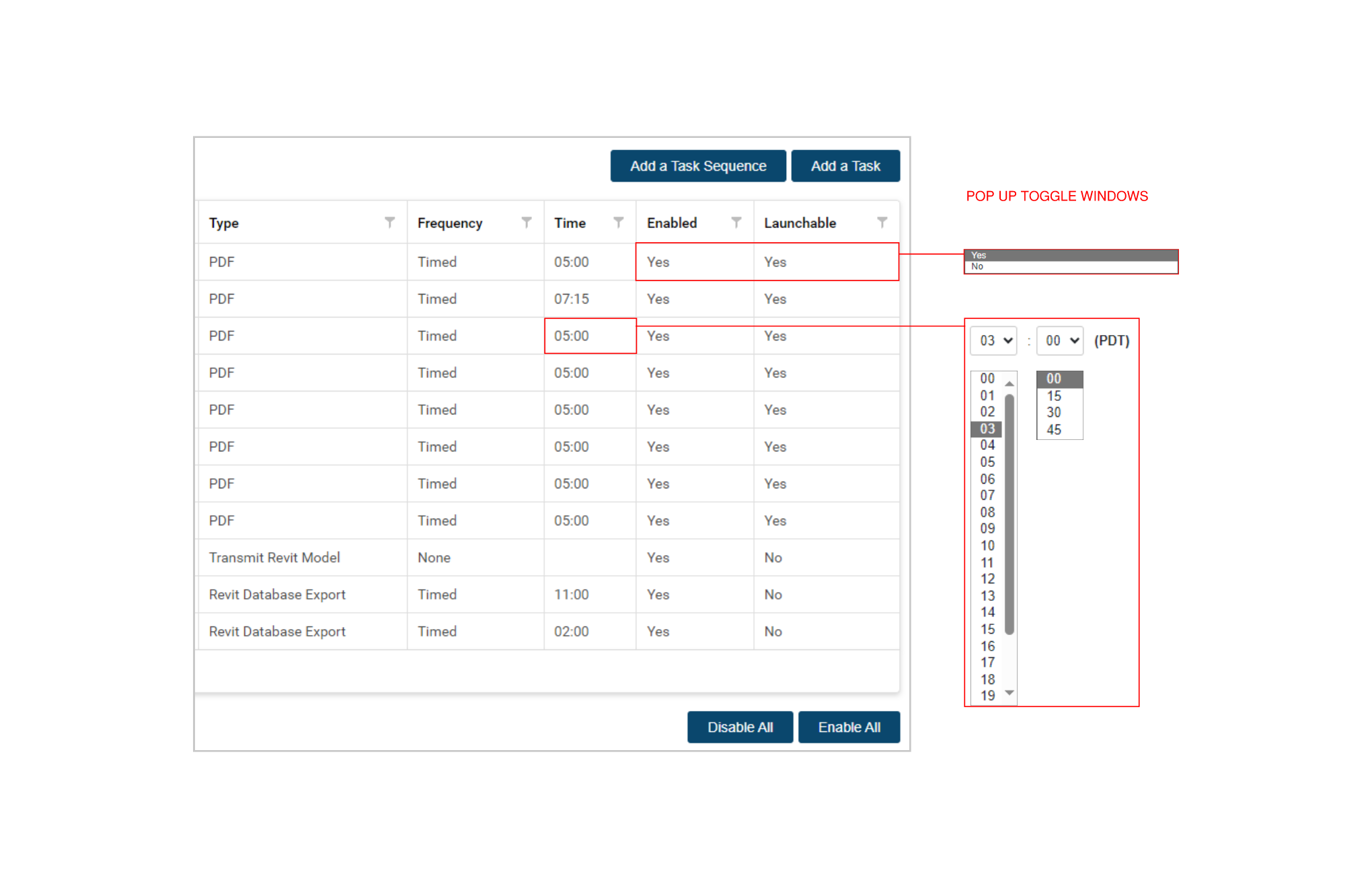
Task: Click the Type column filter icon
Action: pyautogui.click(x=389, y=222)
